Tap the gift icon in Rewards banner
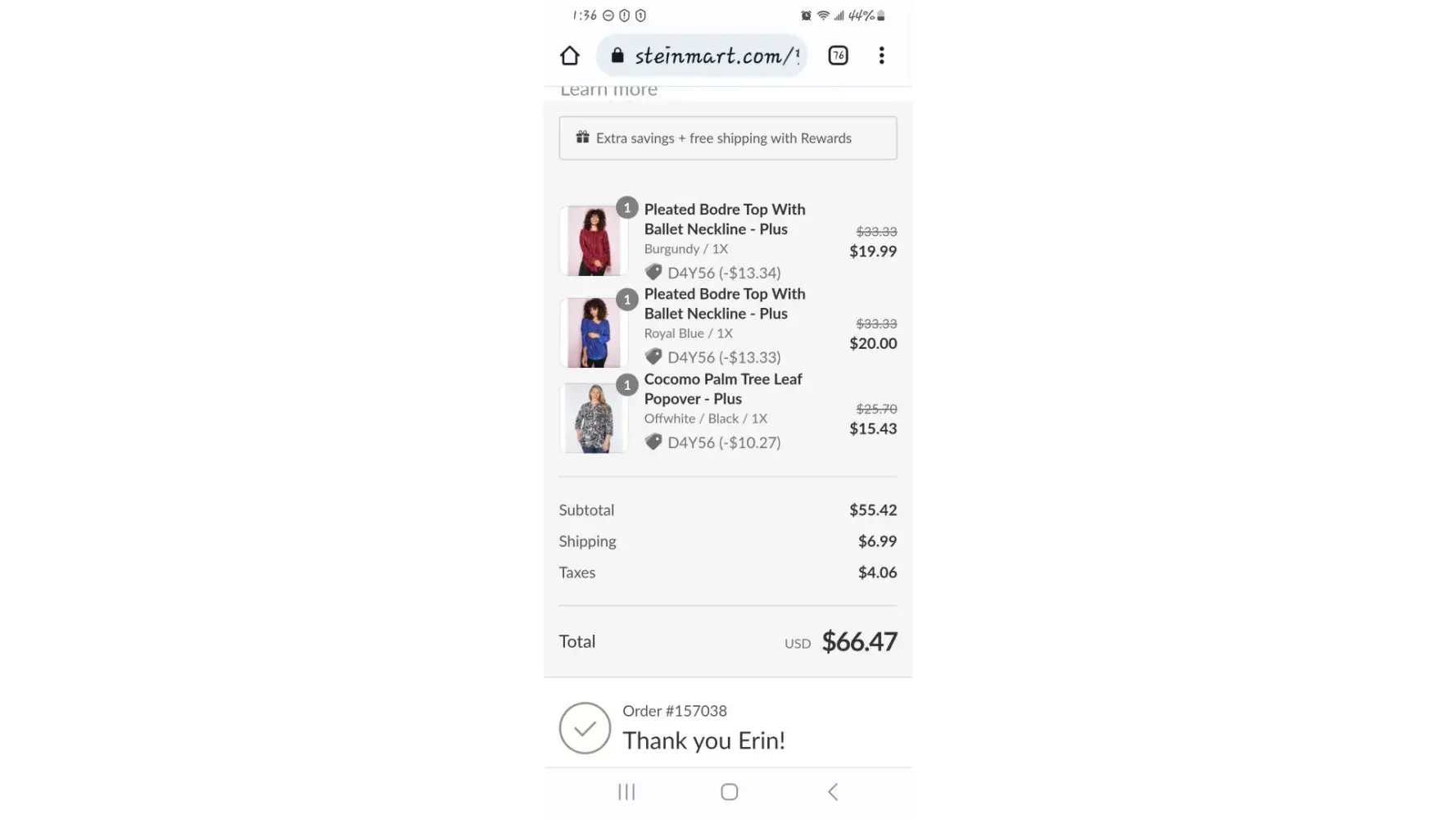The width and height of the screenshot is (1456, 819). tap(582, 137)
